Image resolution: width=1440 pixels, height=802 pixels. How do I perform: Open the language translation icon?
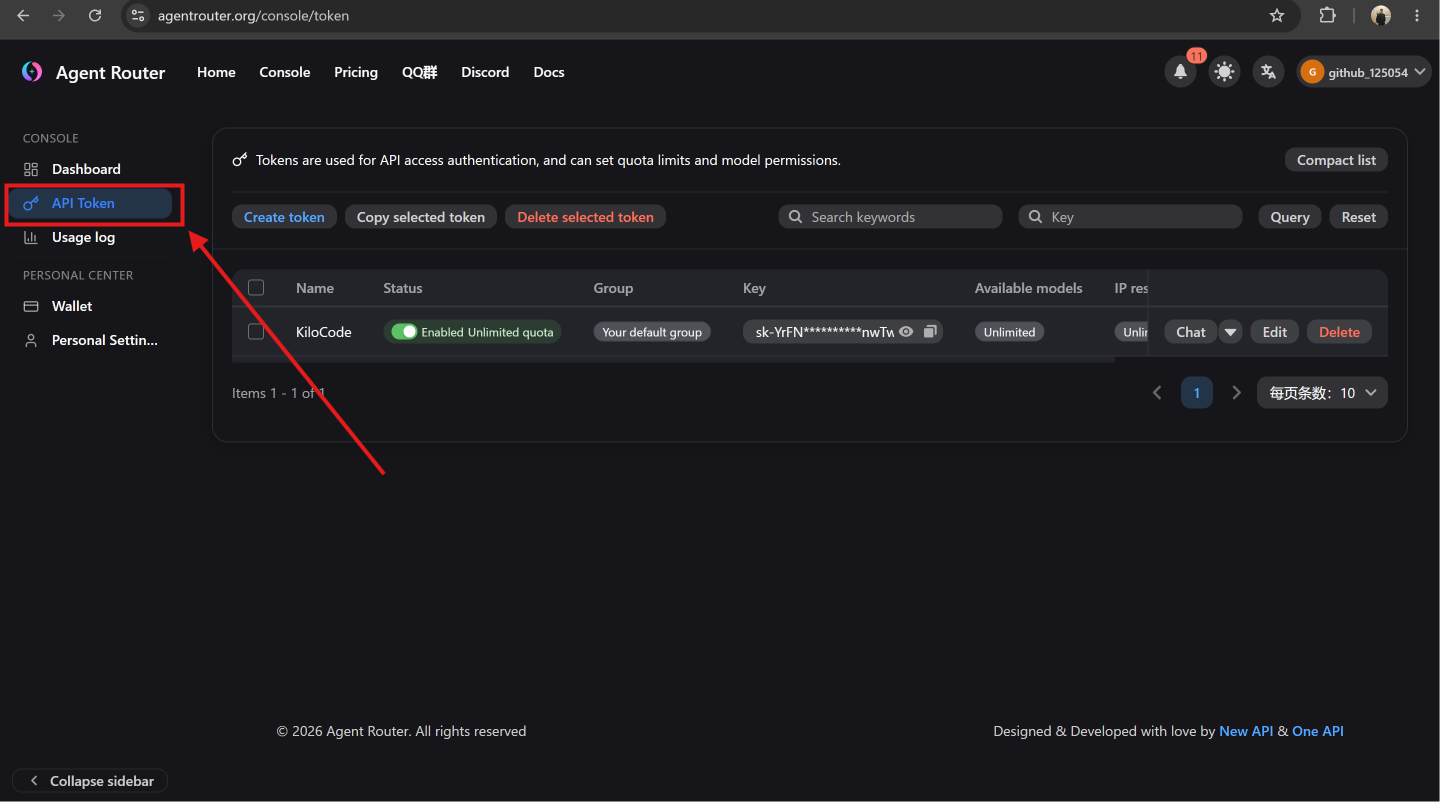pyautogui.click(x=1268, y=72)
